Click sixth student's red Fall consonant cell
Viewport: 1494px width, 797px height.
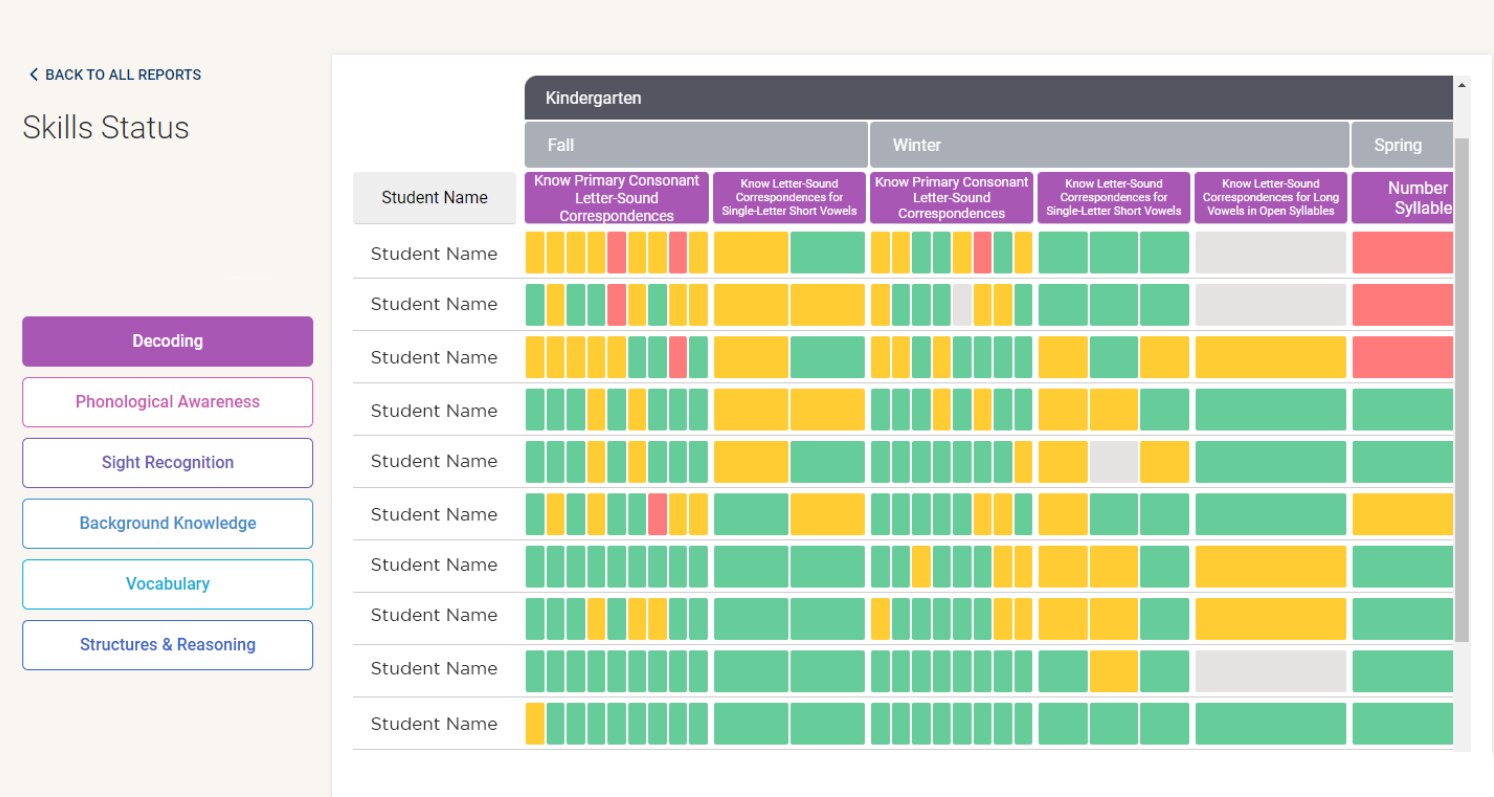(657, 514)
